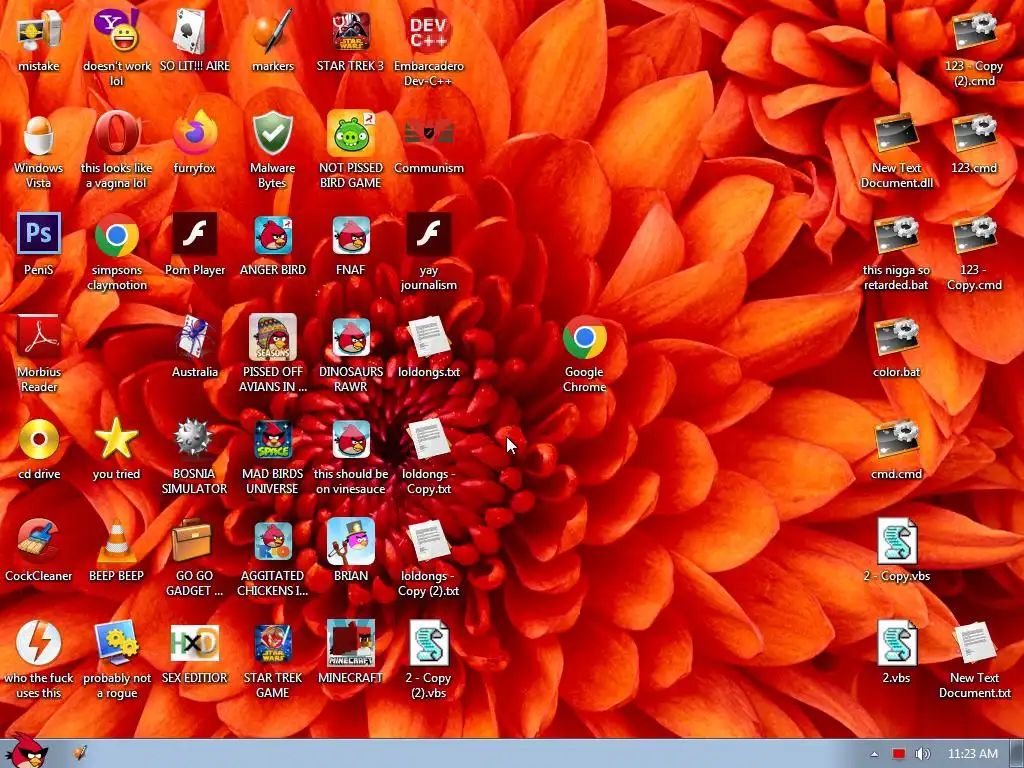
Task: Click the 'STAR TREK 3' game icon
Action: pyautogui.click(x=351, y=31)
